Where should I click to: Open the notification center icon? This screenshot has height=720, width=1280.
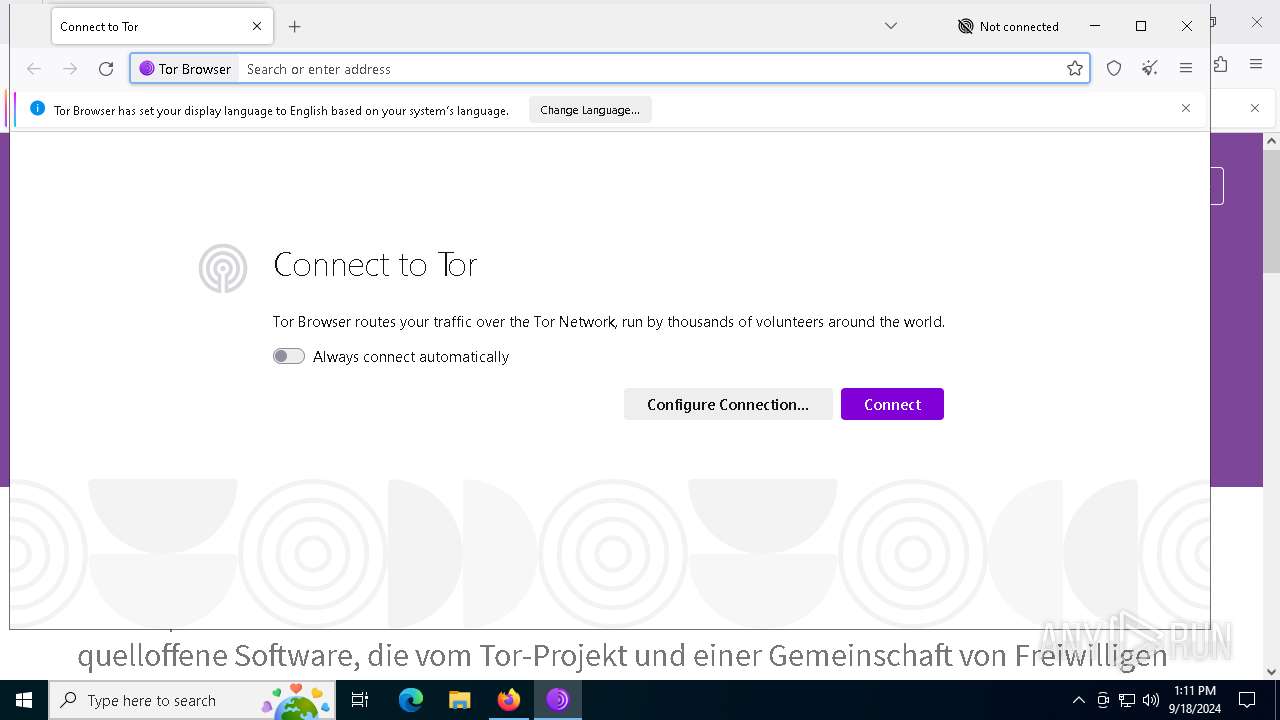point(1247,700)
